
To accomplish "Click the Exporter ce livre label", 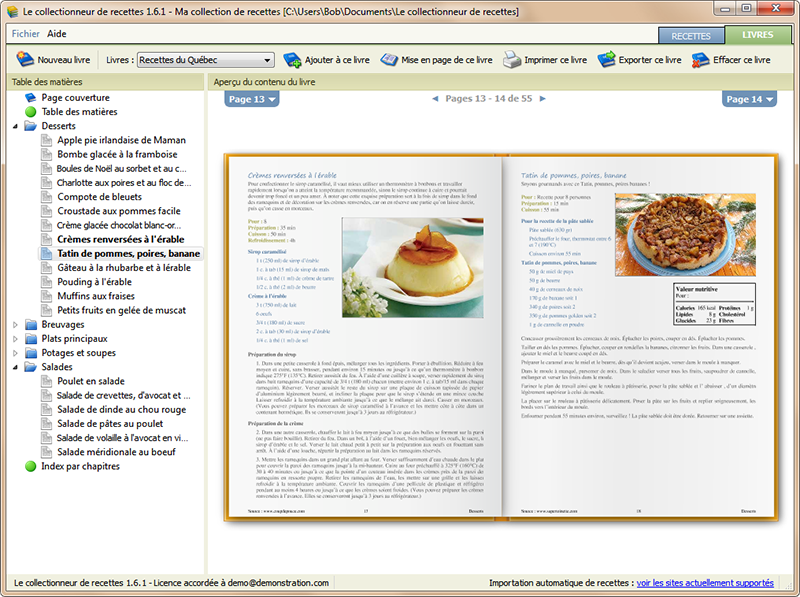I will click(650, 60).
